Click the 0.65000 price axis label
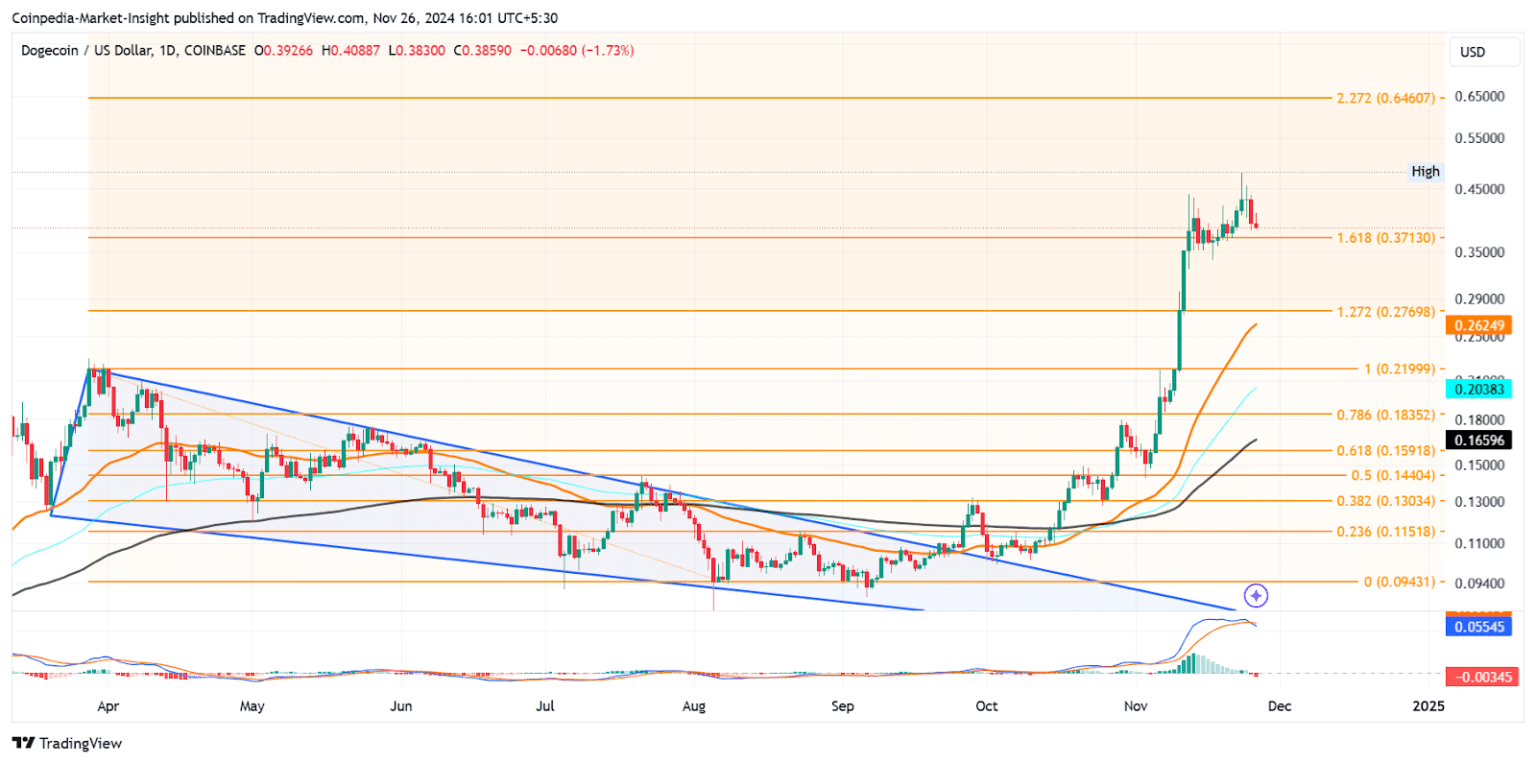This screenshot has height=763, width=1536. (x=1479, y=97)
